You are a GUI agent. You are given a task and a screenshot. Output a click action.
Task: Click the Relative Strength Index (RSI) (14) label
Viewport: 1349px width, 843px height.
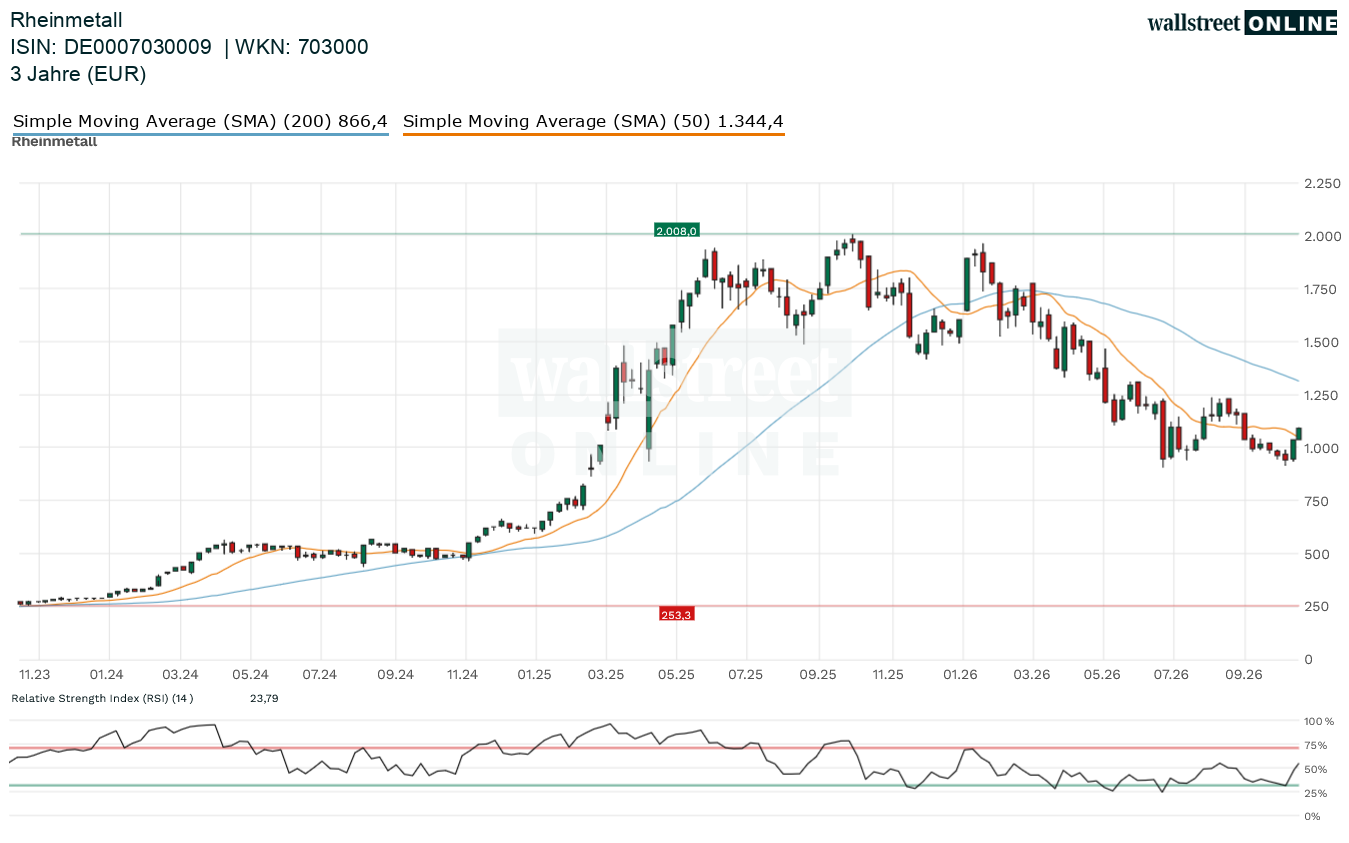(102, 698)
